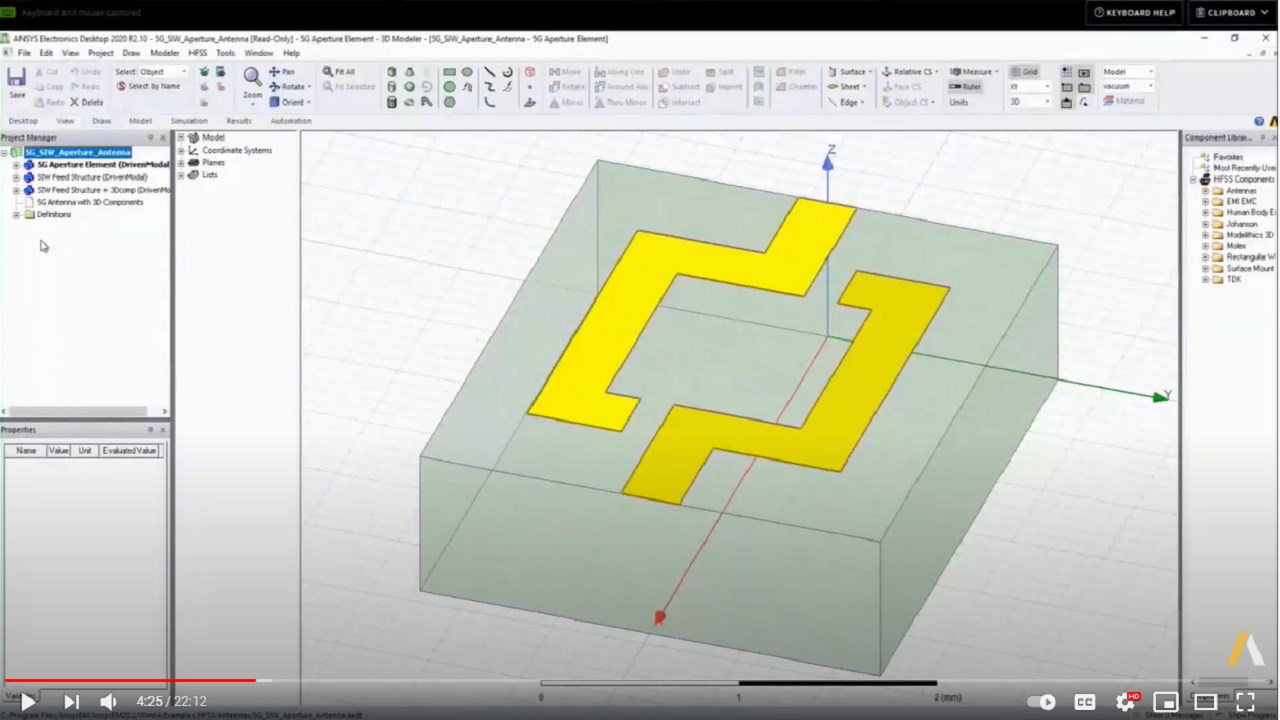This screenshot has height=720, width=1280.
Task: Click the Units button
Action: click(x=959, y=102)
